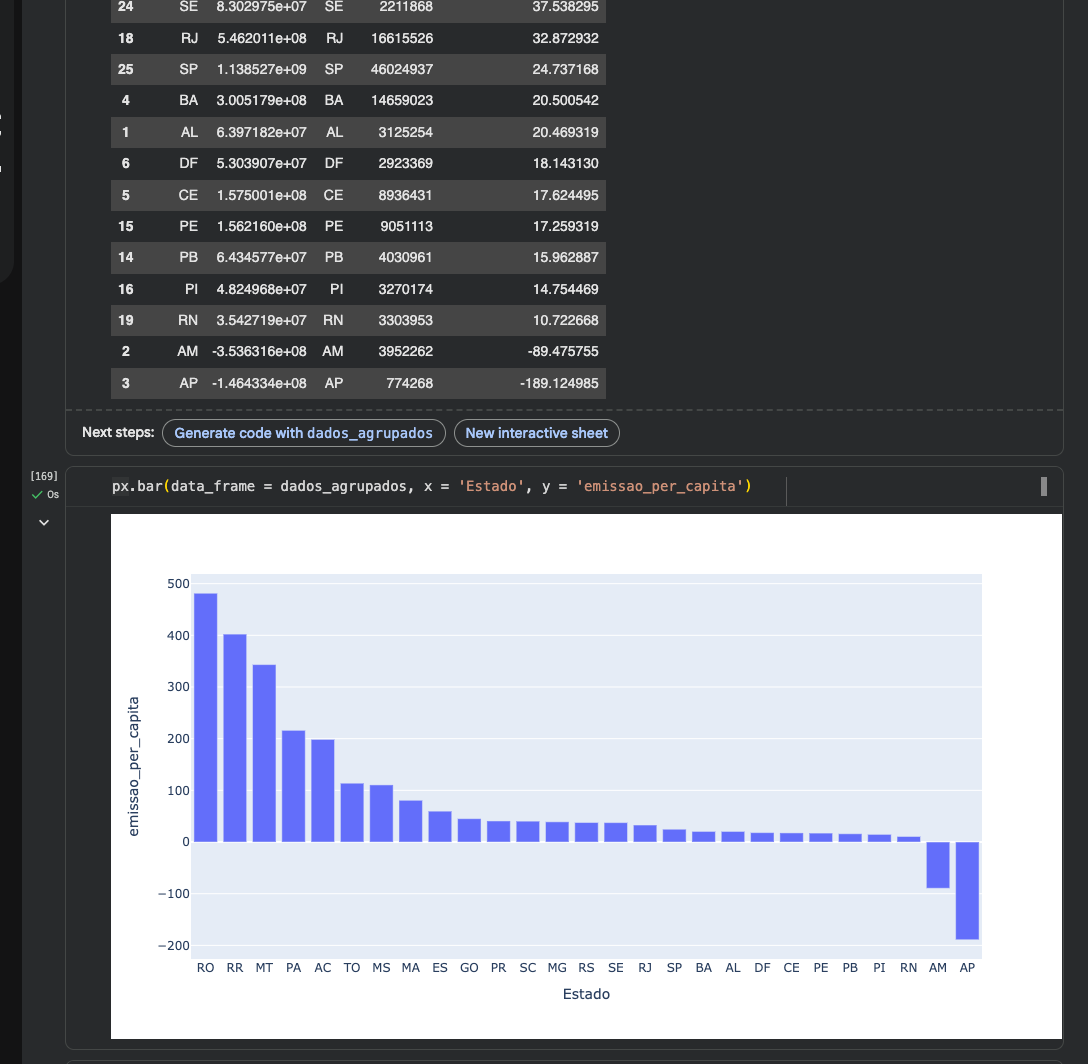Click the cell marker on the code cell's right edge
The height and width of the screenshot is (1064, 1088).
click(x=1044, y=487)
